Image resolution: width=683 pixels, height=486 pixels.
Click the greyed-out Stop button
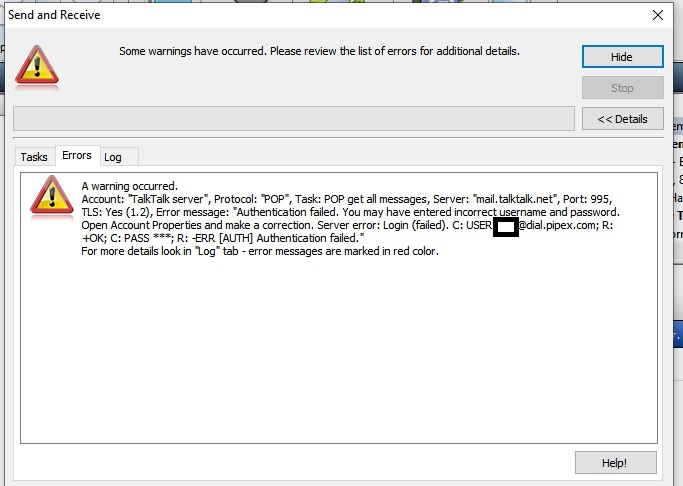pos(622,88)
